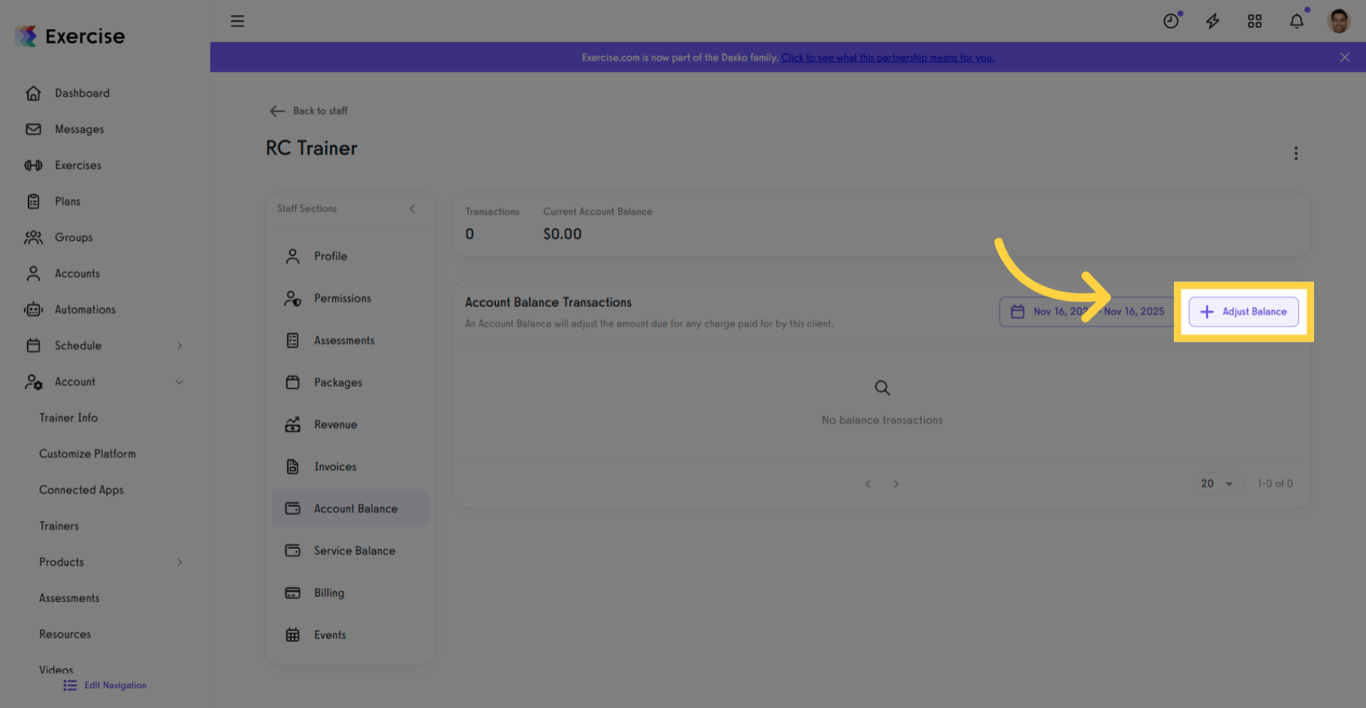Click the profile avatar in the top right
Image resolution: width=1366 pixels, height=708 pixels.
pyautogui.click(x=1337, y=20)
